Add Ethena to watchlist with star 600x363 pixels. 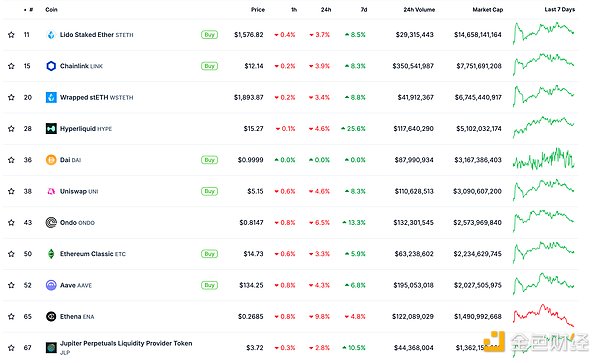pos(11,316)
